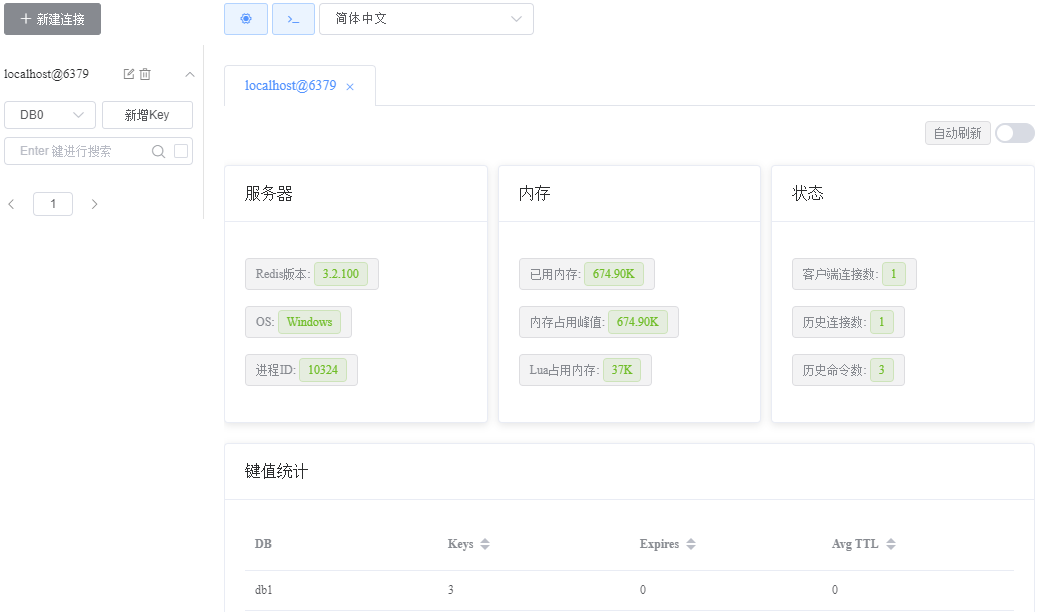Go to the next key page arrow
Image resolution: width=1046 pixels, height=612 pixels.
click(93, 203)
